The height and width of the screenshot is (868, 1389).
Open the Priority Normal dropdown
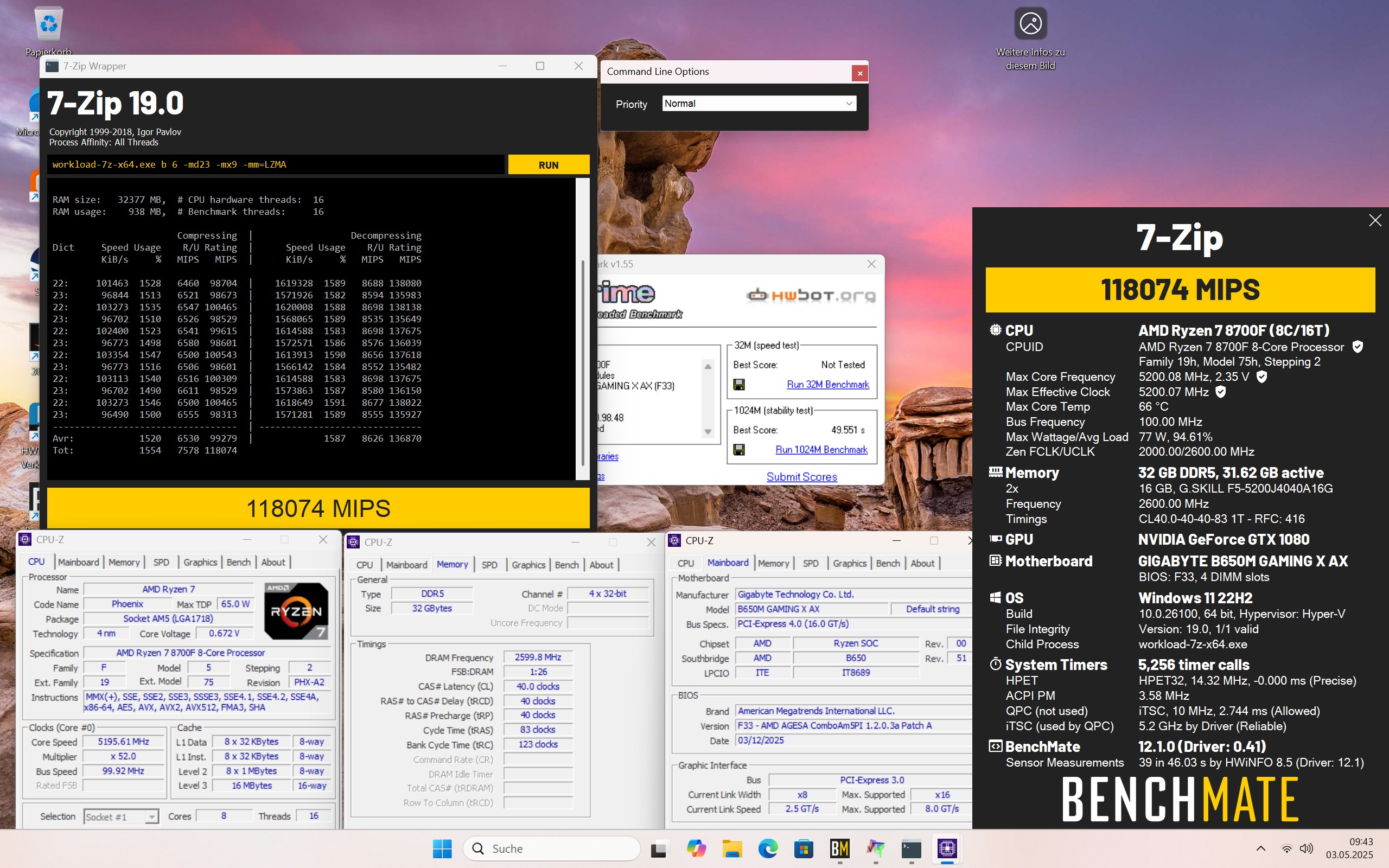pyautogui.click(x=759, y=103)
